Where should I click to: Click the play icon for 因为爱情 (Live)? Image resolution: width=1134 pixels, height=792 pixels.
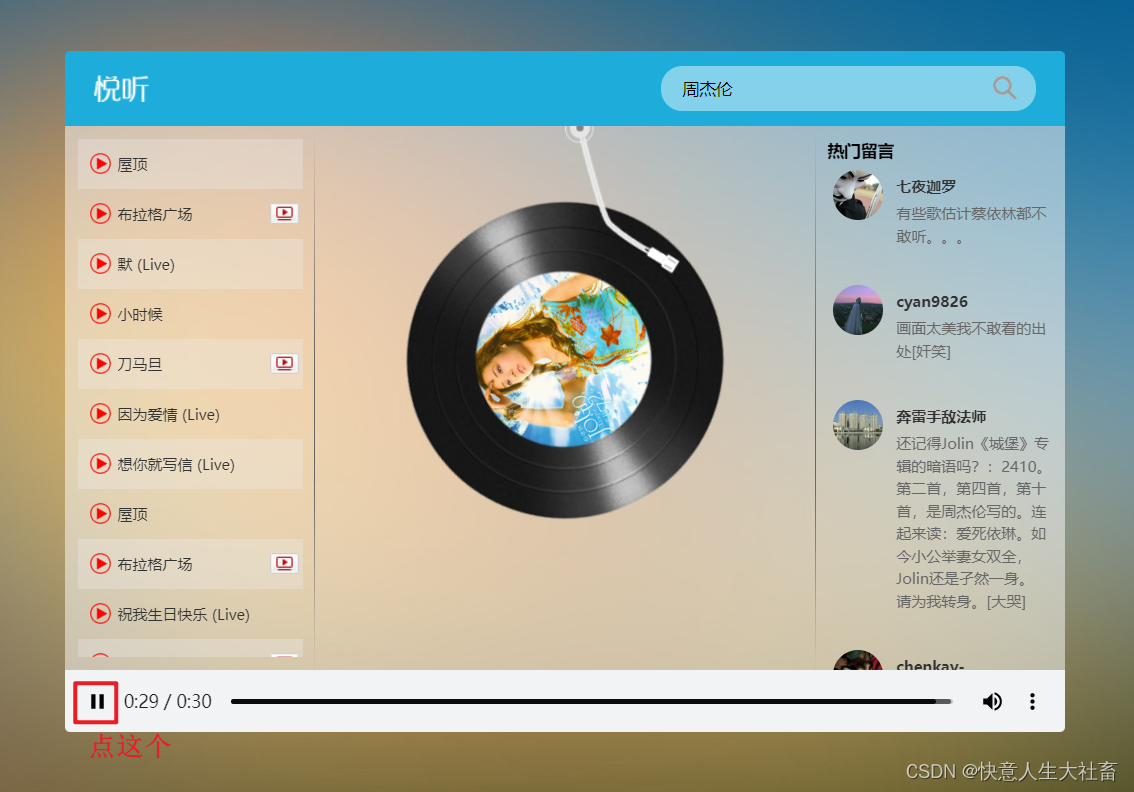(x=100, y=413)
